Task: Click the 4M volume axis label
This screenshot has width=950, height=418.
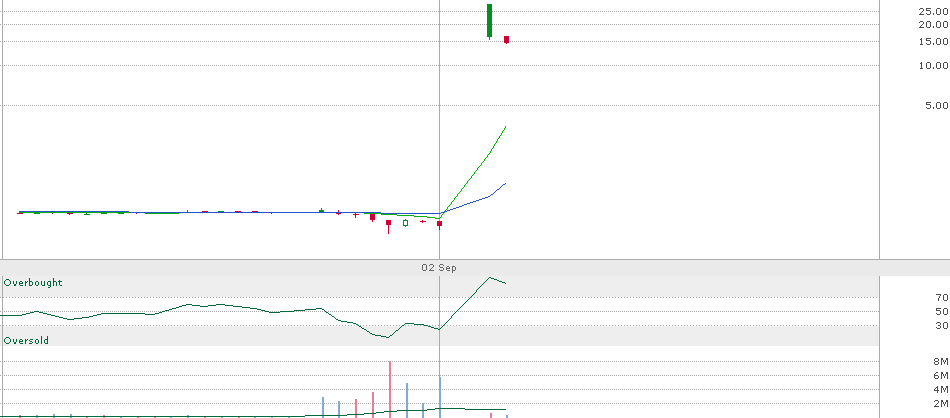Action: pyautogui.click(x=941, y=390)
